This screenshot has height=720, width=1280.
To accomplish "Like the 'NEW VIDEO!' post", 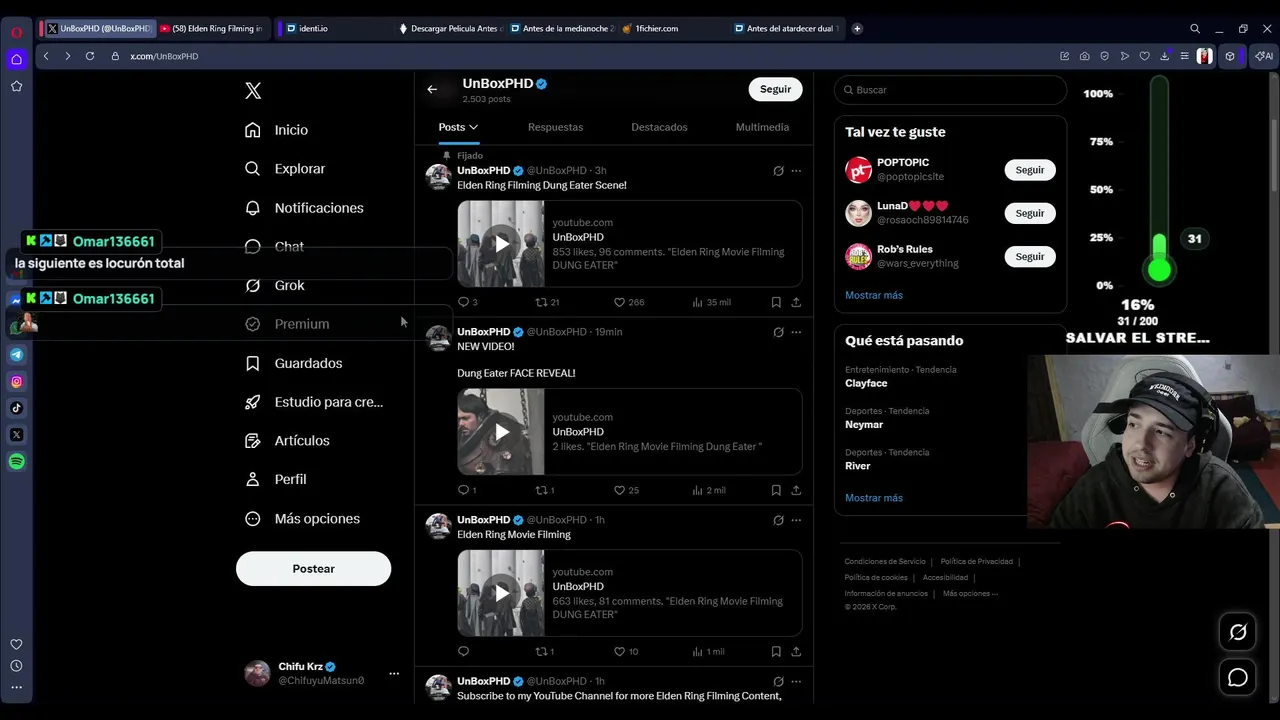I will [626, 490].
